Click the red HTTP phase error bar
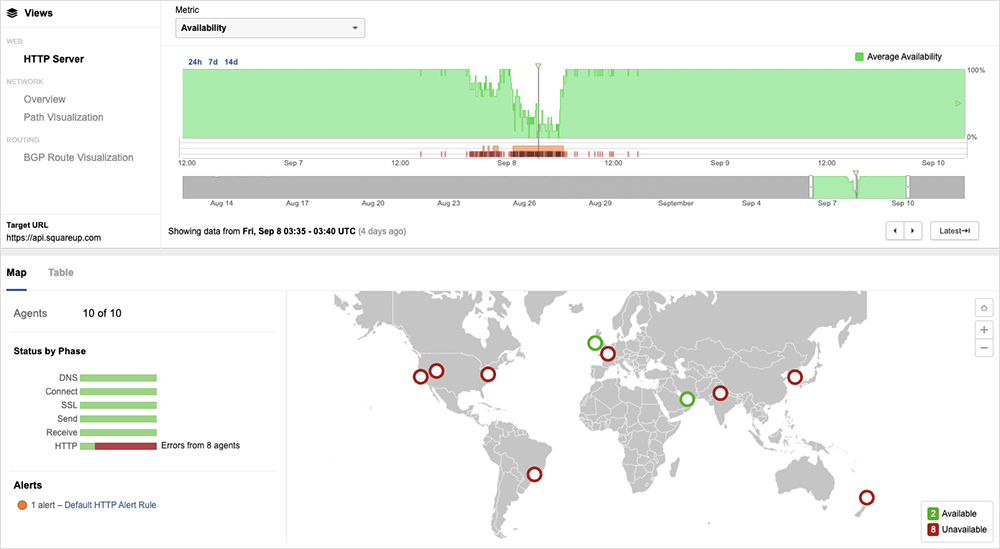 (x=125, y=445)
